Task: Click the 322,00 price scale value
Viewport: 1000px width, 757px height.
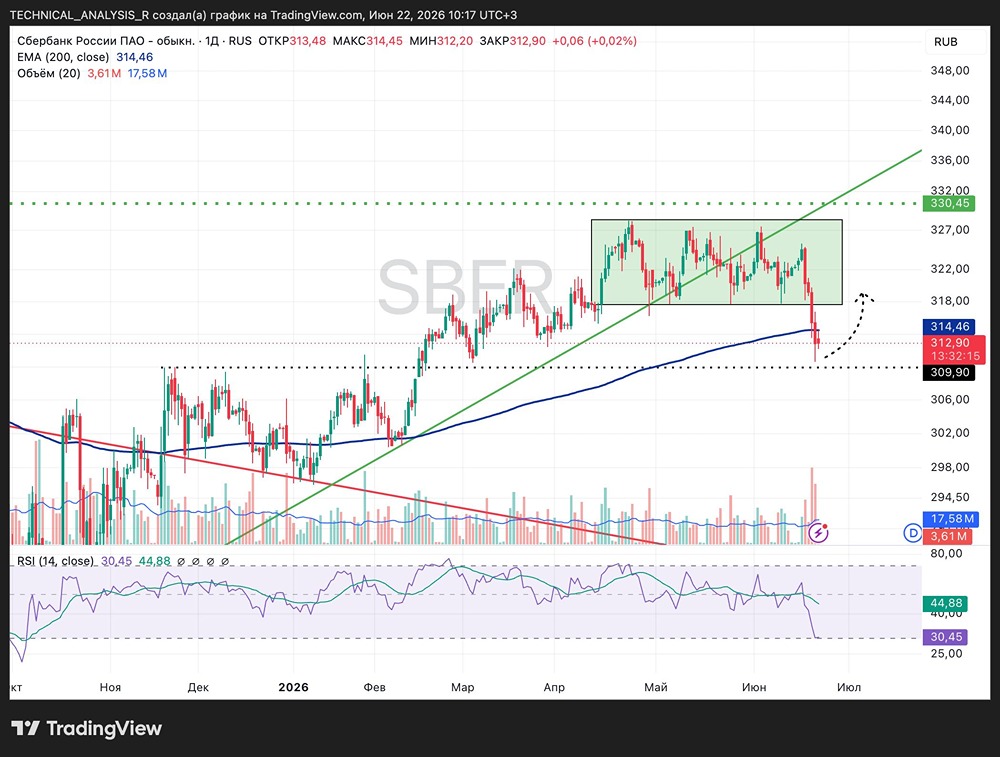Action: (950, 268)
